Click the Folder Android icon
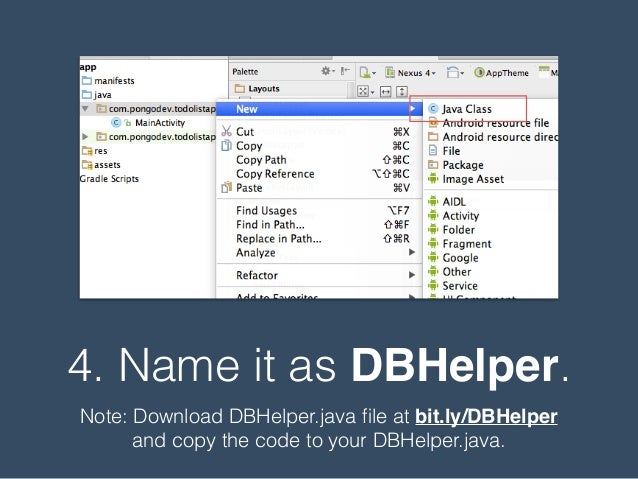This screenshot has width=638, height=479. [433, 230]
